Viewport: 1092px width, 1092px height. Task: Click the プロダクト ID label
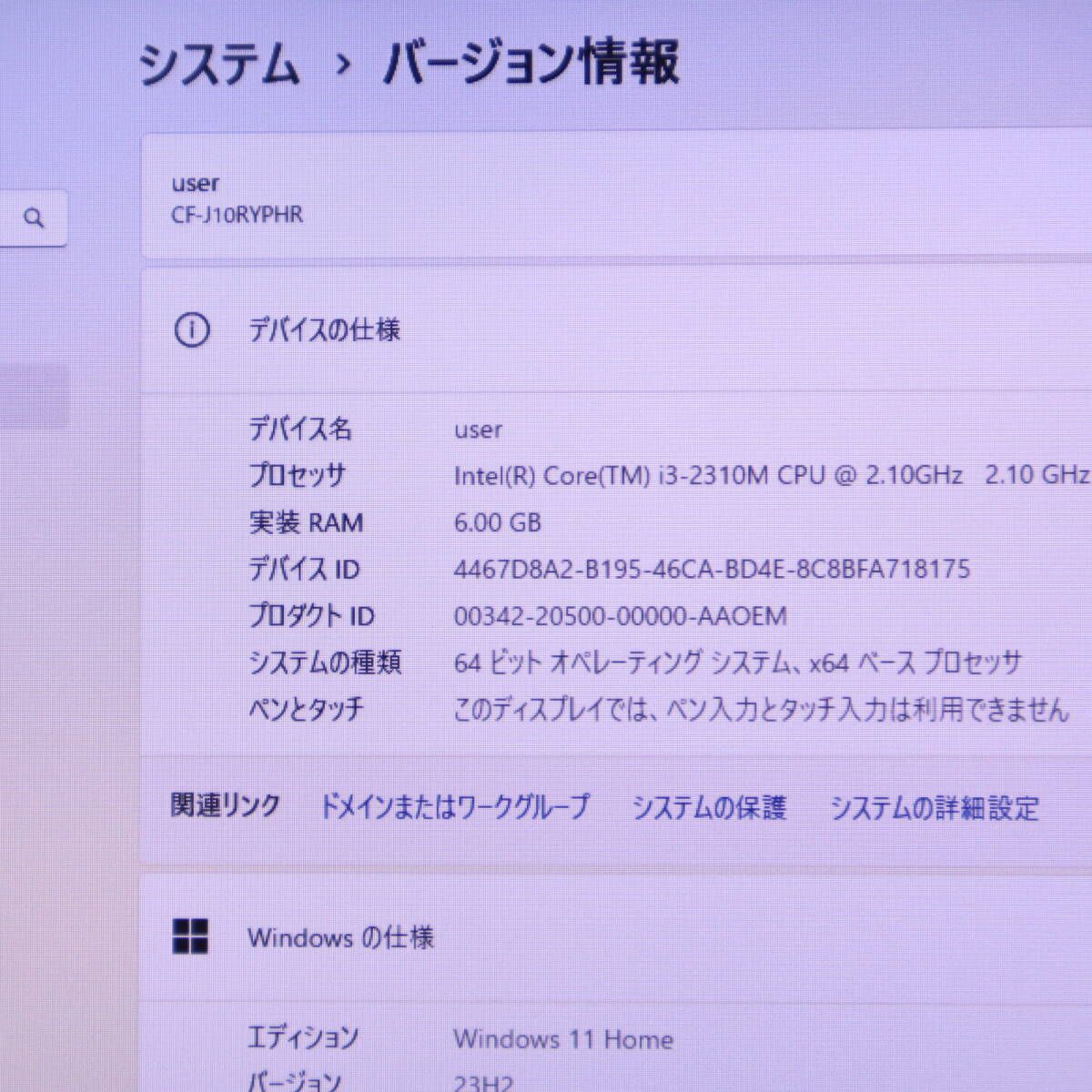pyautogui.click(x=311, y=616)
